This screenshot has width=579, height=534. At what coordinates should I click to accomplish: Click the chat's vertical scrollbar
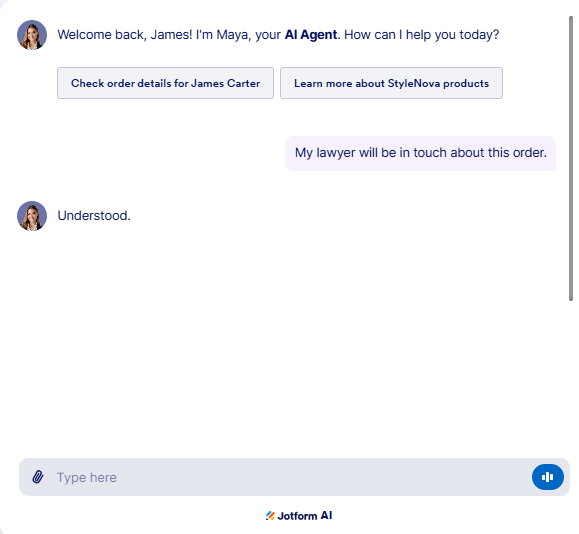coord(571,159)
